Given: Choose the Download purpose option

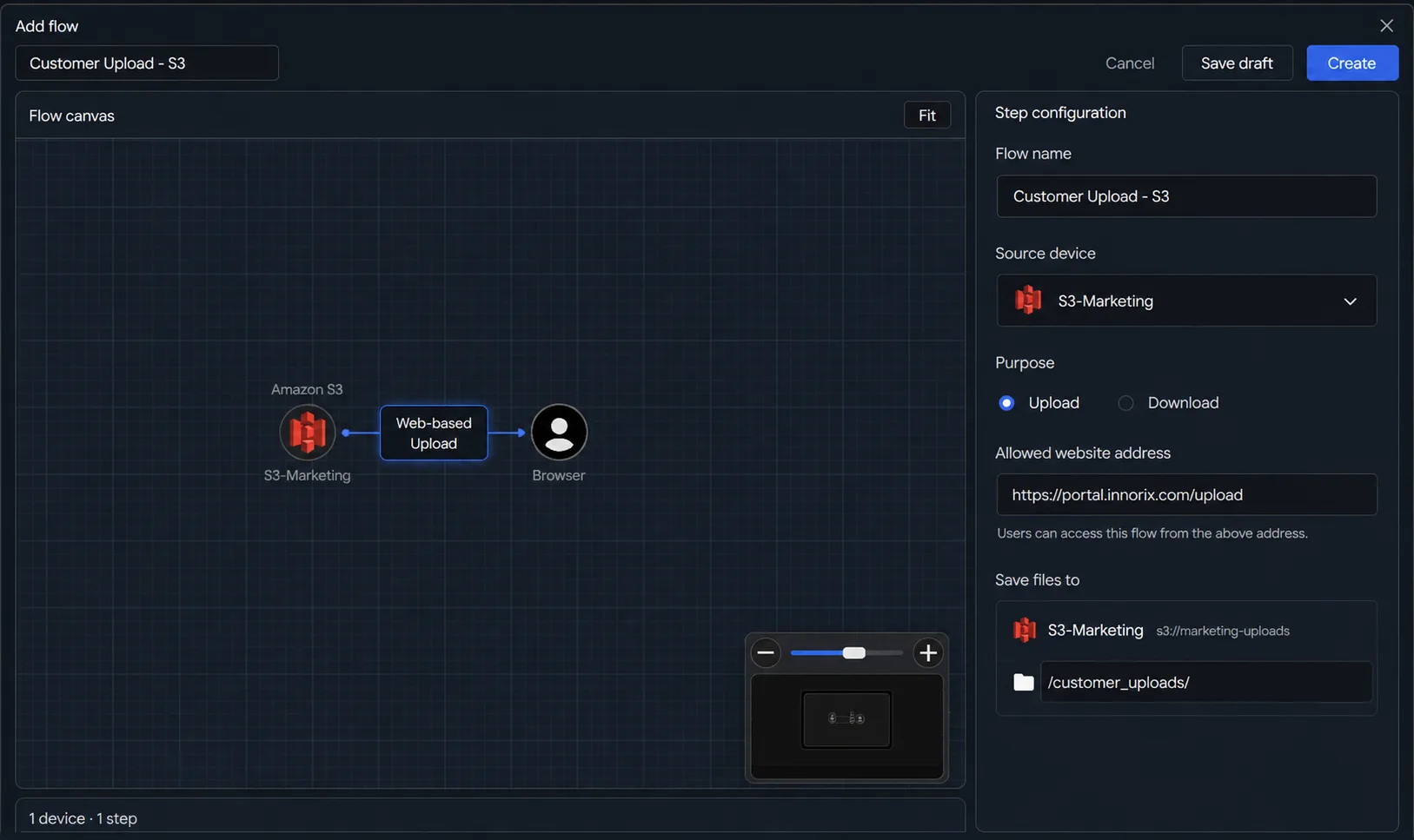Looking at the screenshot, I should 1125,403.
